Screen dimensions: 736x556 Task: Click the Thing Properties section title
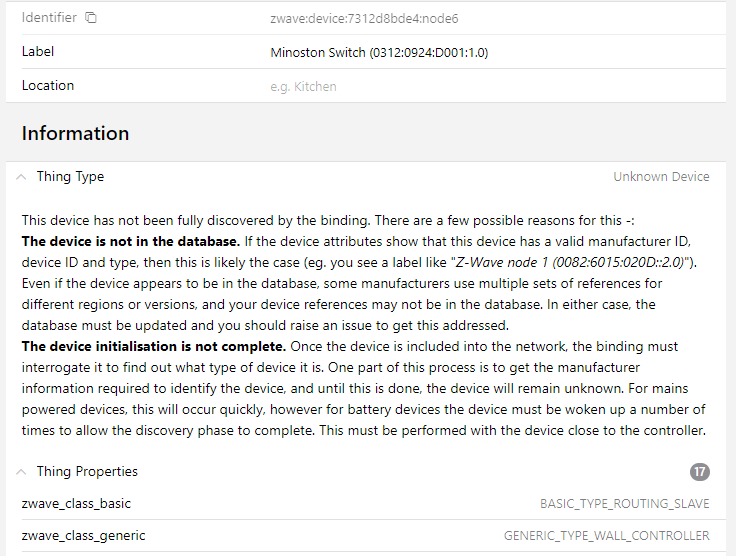[87, 472]
